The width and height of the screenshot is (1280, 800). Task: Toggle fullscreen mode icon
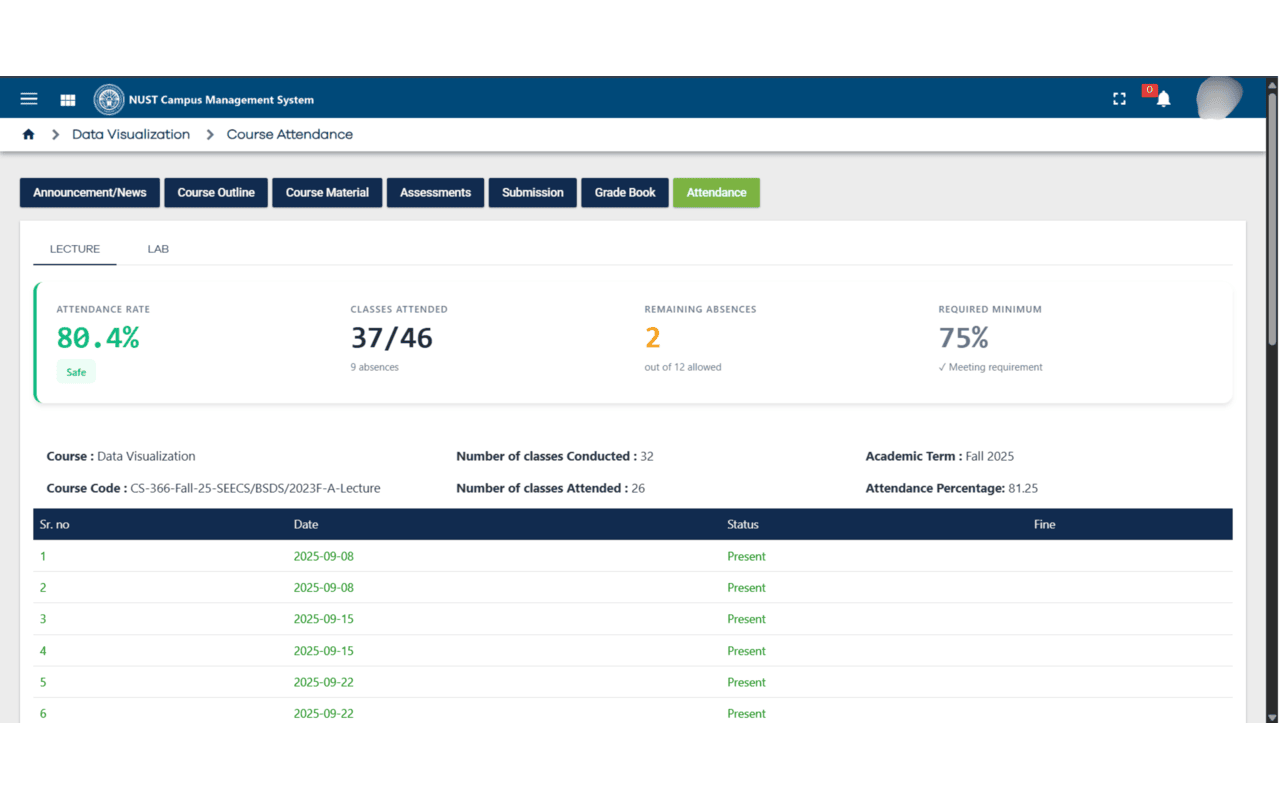tap(1120, 99)
